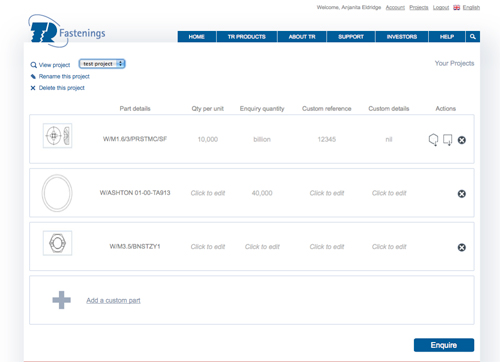Open the TR PRODUCTS menu
This screenshot has height=364, width=500.
pos(247,37)
